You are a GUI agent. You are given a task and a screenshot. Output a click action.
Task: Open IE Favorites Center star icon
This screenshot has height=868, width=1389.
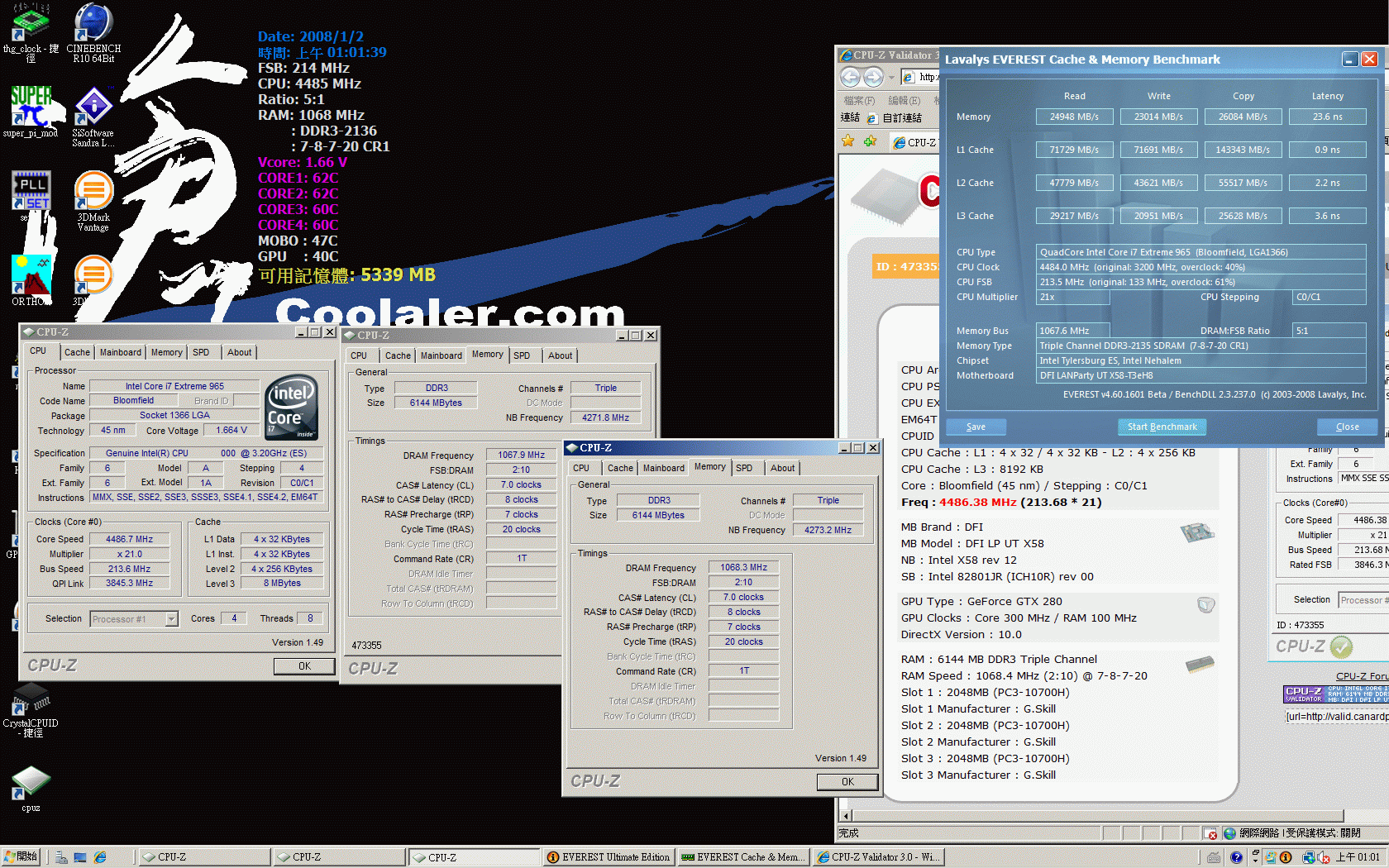tap(848, 141)
